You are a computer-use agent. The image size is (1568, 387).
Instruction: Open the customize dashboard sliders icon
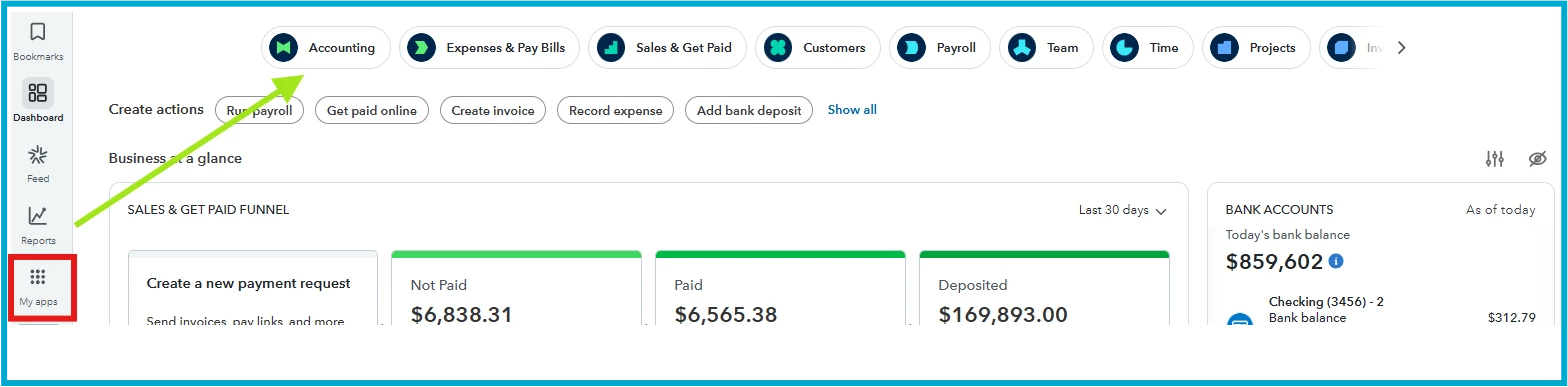point(1495,159)
